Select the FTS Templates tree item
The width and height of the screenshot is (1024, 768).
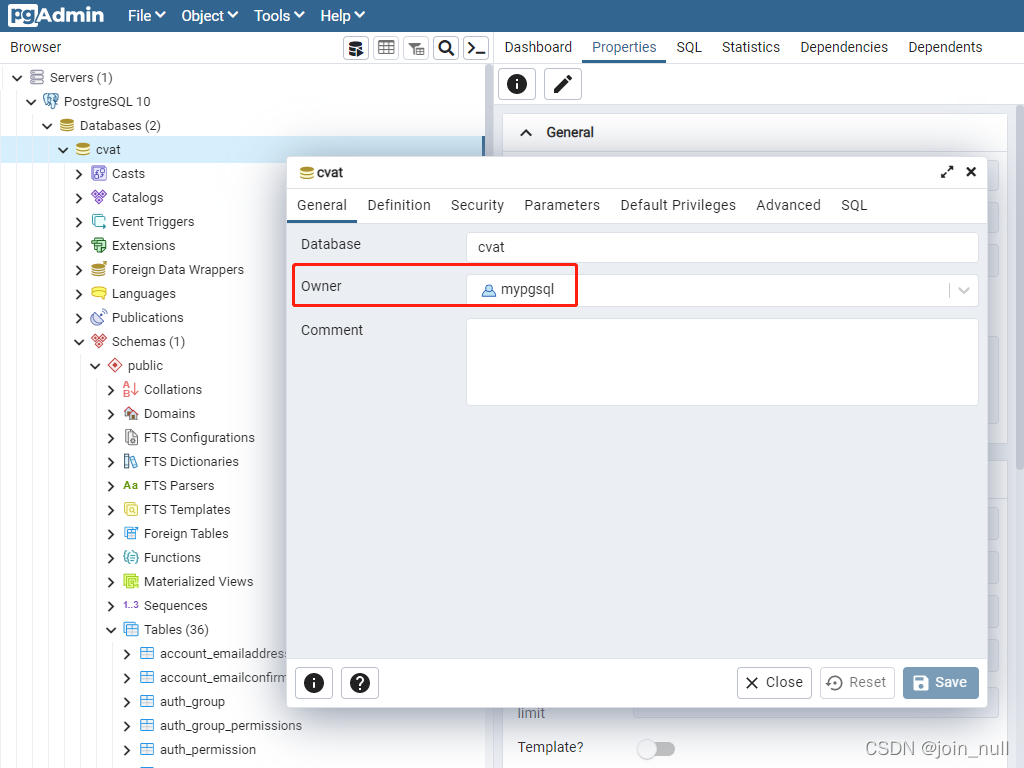187,509
